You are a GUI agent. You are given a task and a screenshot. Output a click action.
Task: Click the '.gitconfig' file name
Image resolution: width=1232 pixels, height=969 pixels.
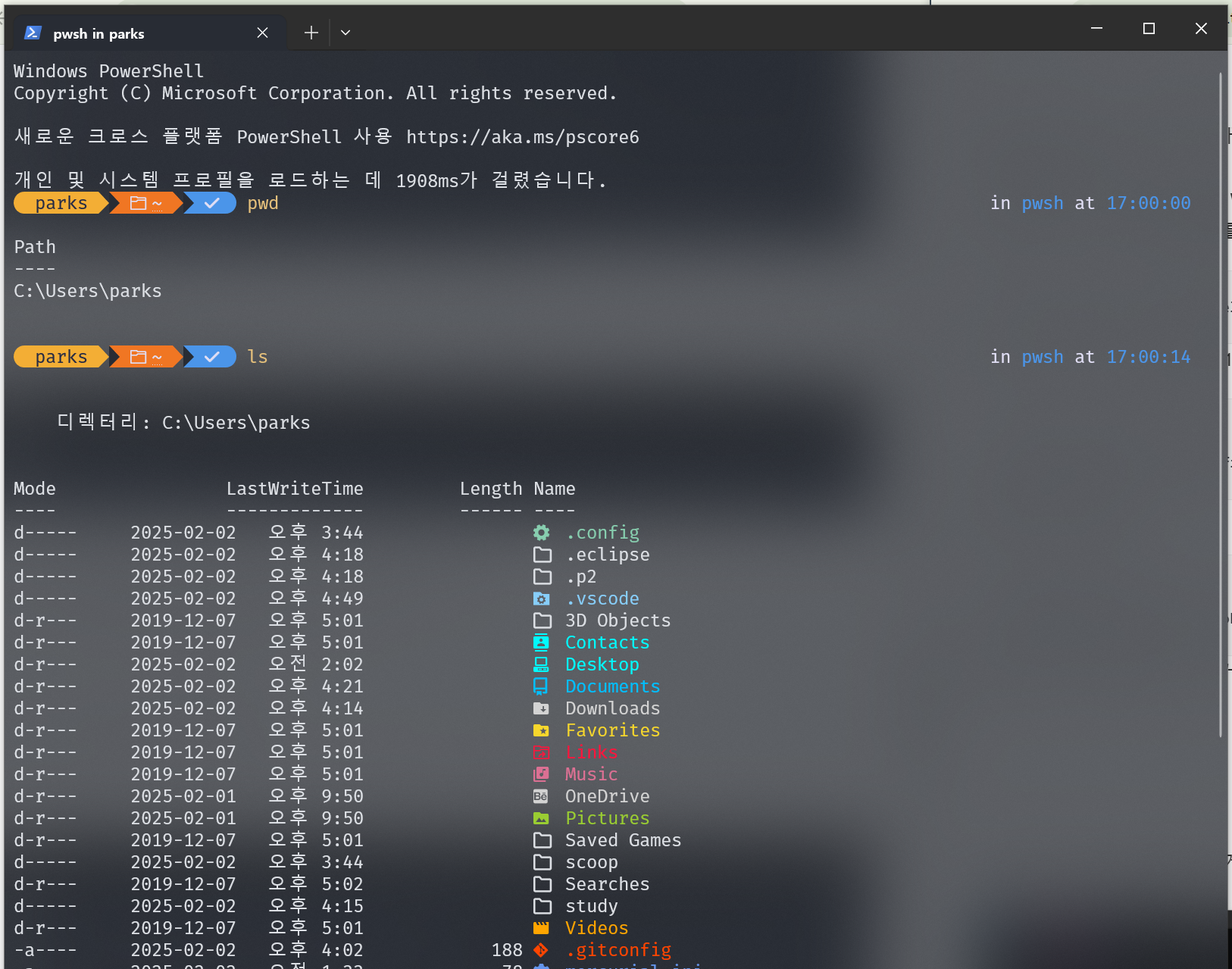click(618, 950)
